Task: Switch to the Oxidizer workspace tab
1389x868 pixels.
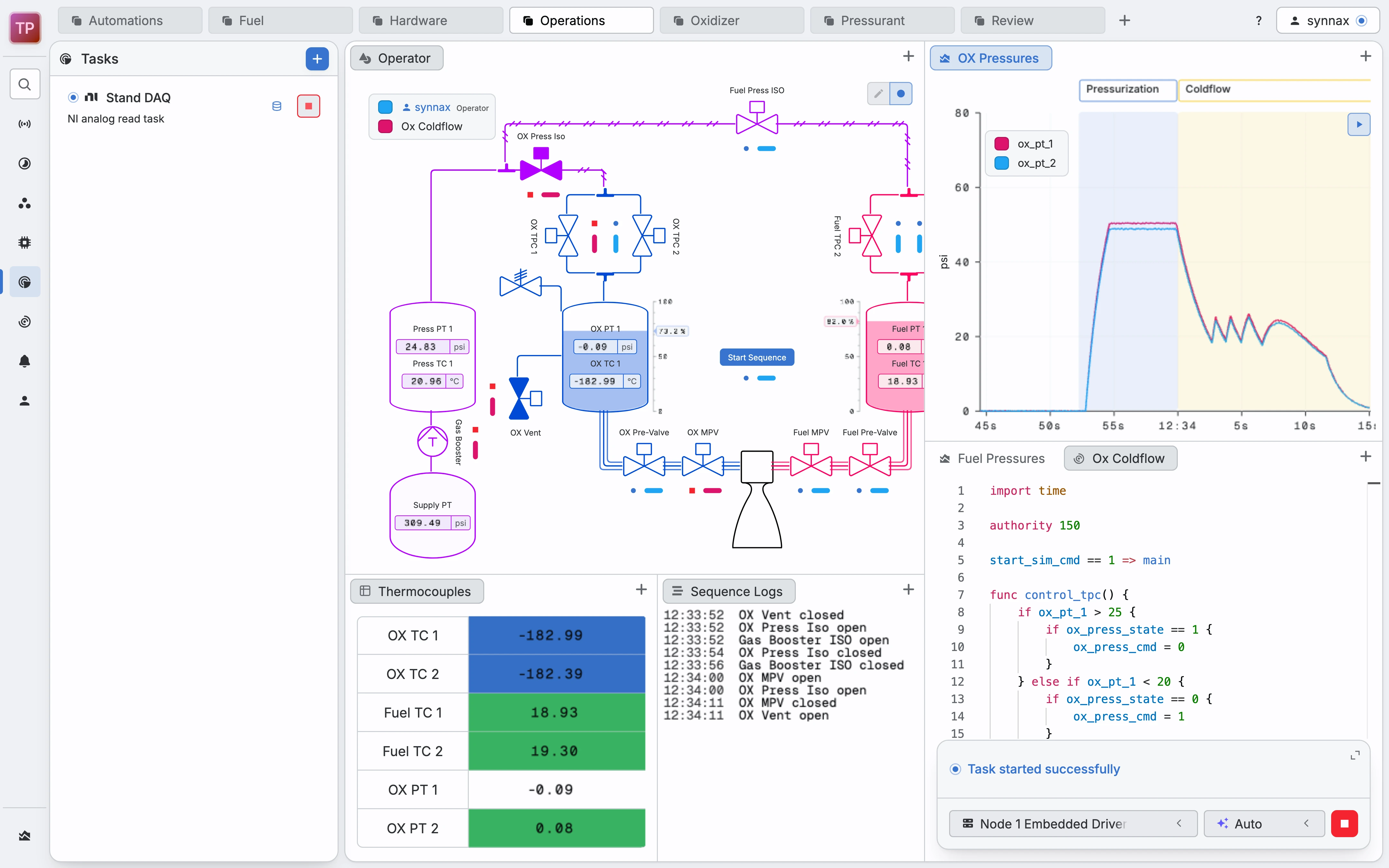Action: click(731, 21)
